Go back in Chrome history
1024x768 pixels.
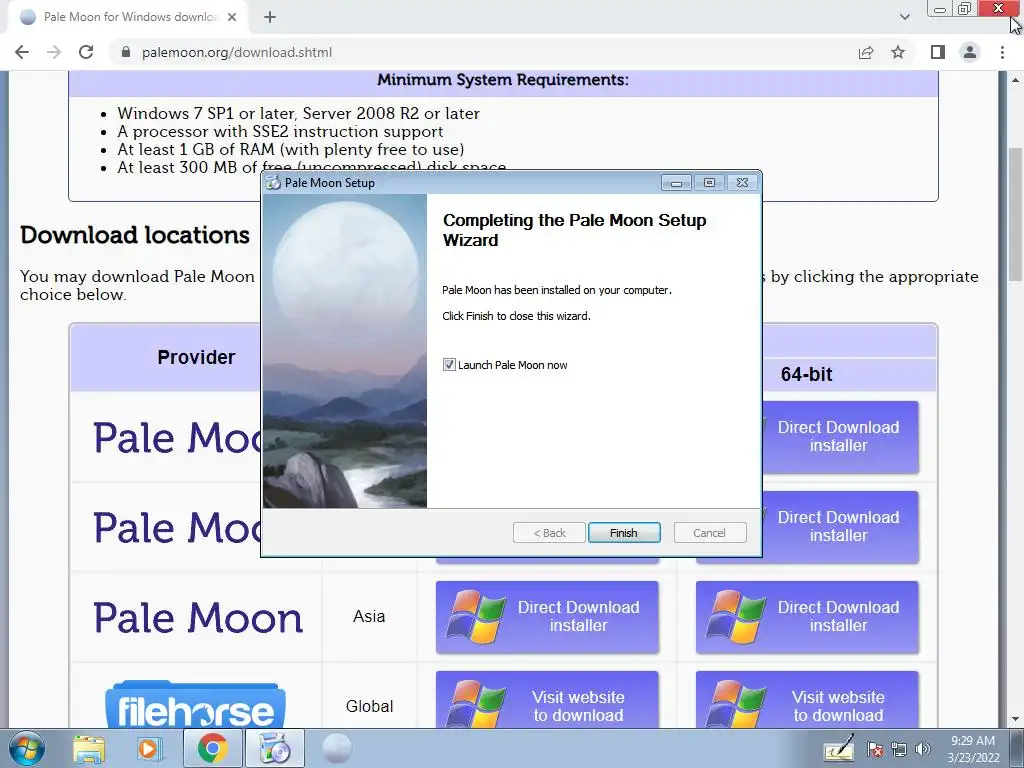pyautogui.click(x=22, y=52)
